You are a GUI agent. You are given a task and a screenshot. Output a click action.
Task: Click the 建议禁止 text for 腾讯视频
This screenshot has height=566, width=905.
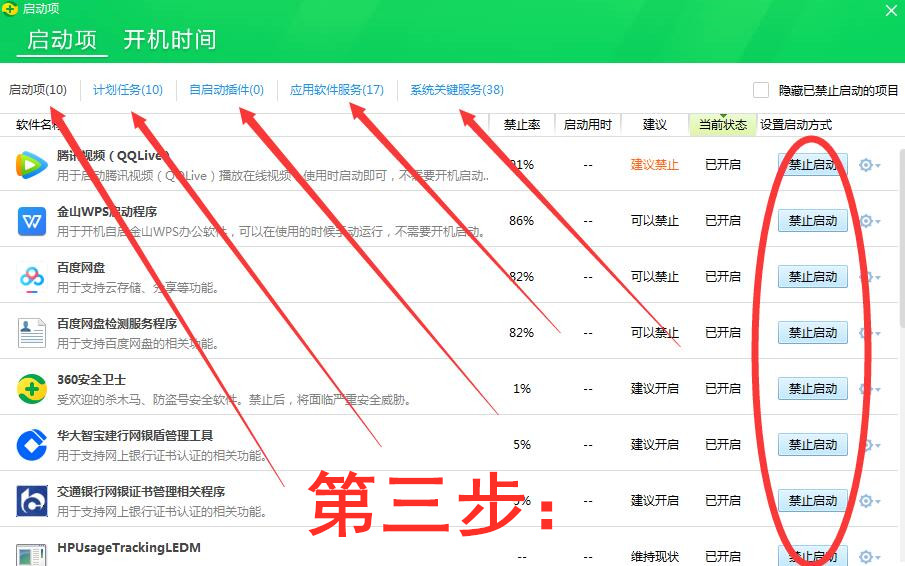[655, 165]
